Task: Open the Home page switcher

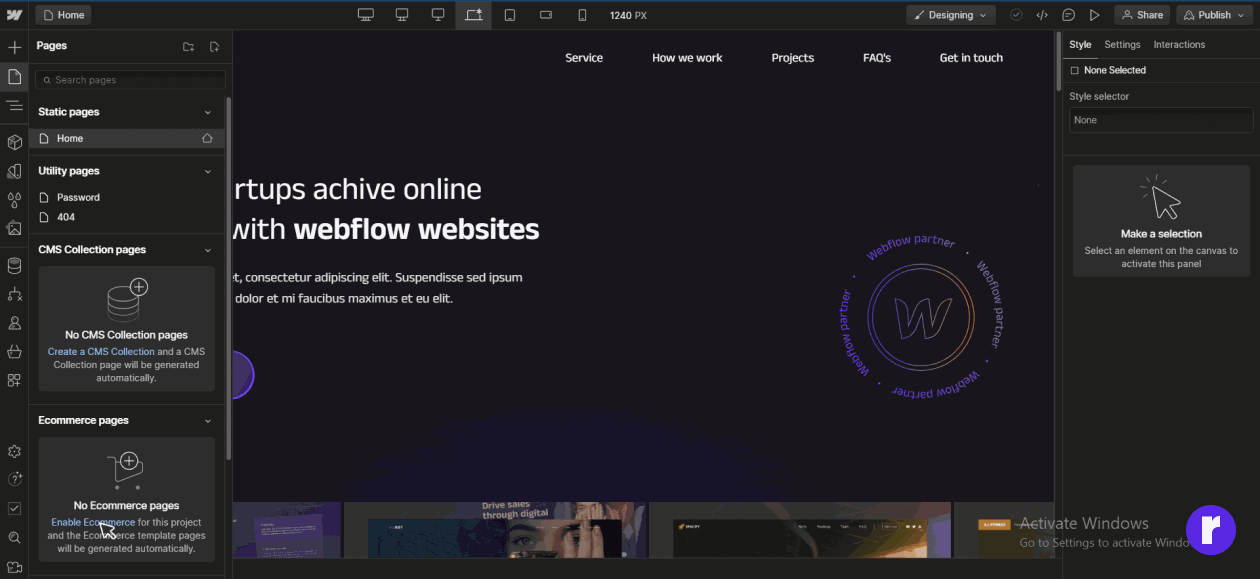Action: [x=64, y=15]
